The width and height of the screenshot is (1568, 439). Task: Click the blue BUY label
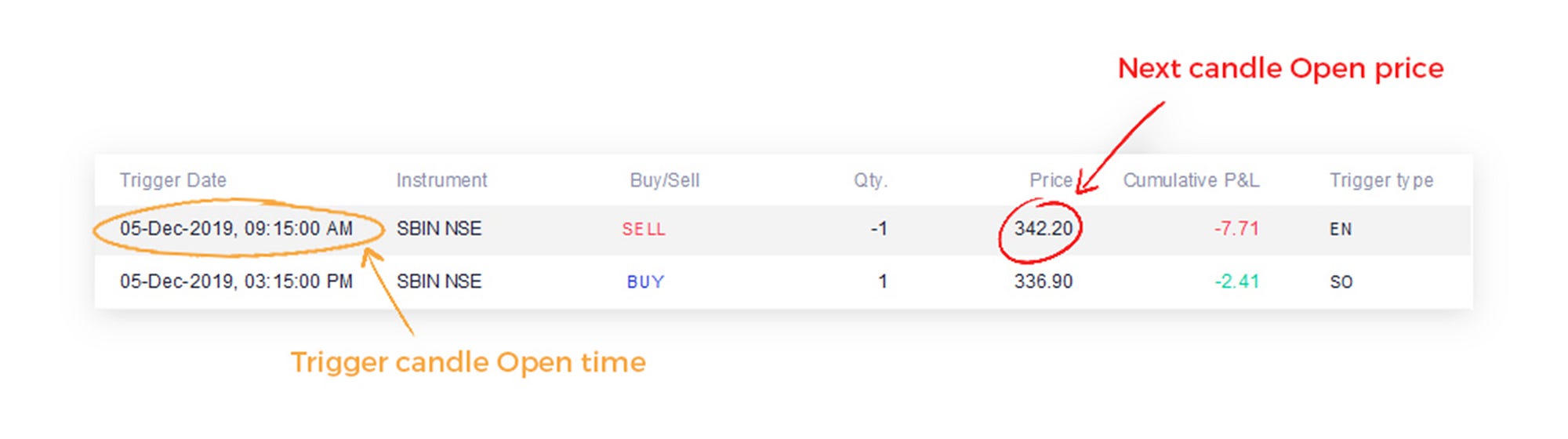pos(645,281)
